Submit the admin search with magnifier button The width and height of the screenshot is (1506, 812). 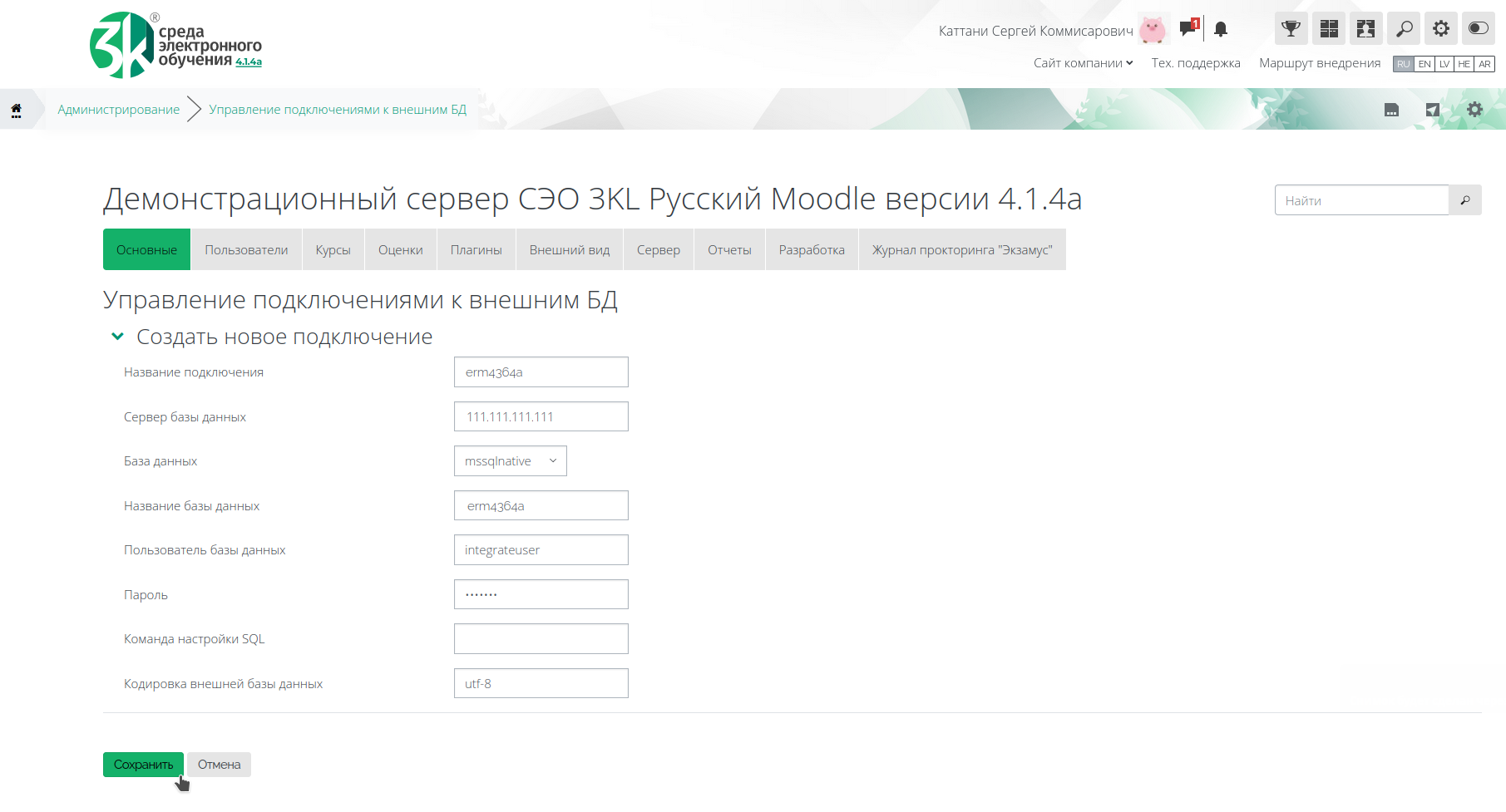pyautogui.click(x=1465, y=200)
